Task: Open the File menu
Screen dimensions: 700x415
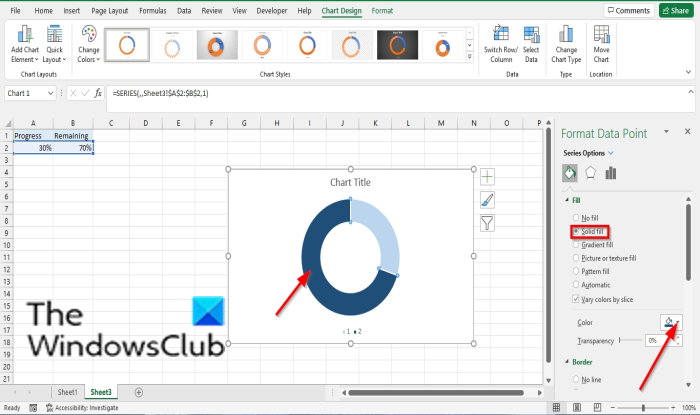Action: [x=15, y=11]
